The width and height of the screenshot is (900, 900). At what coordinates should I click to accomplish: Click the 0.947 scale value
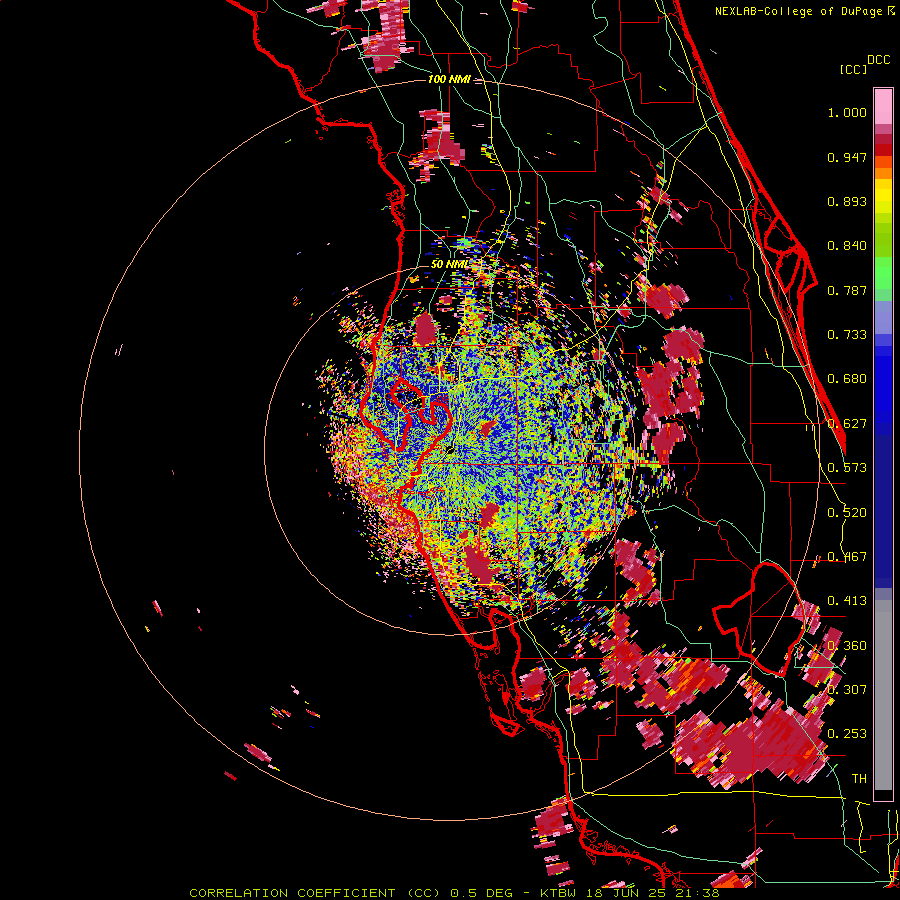coord(847,157)
